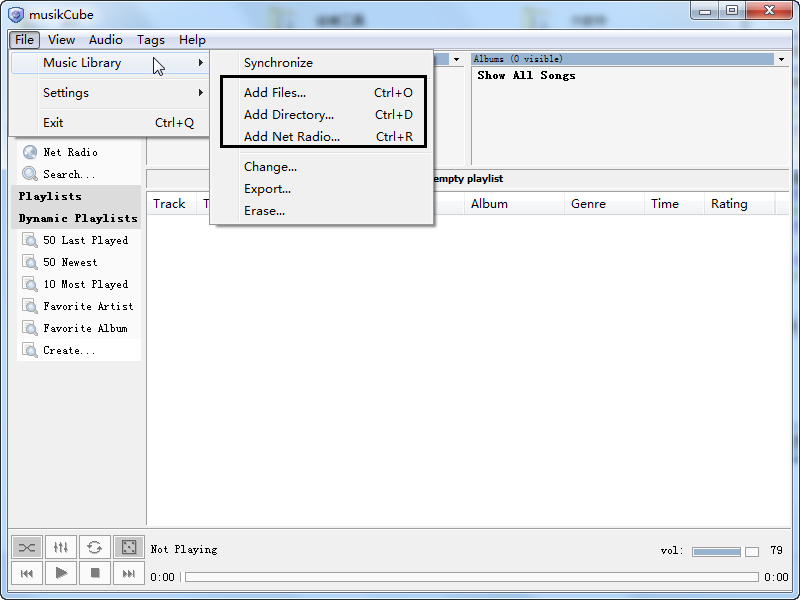This screenshot has width=800, height=600.
Task: Expand the Music Library submenu arrow
Action: point(201,63)
